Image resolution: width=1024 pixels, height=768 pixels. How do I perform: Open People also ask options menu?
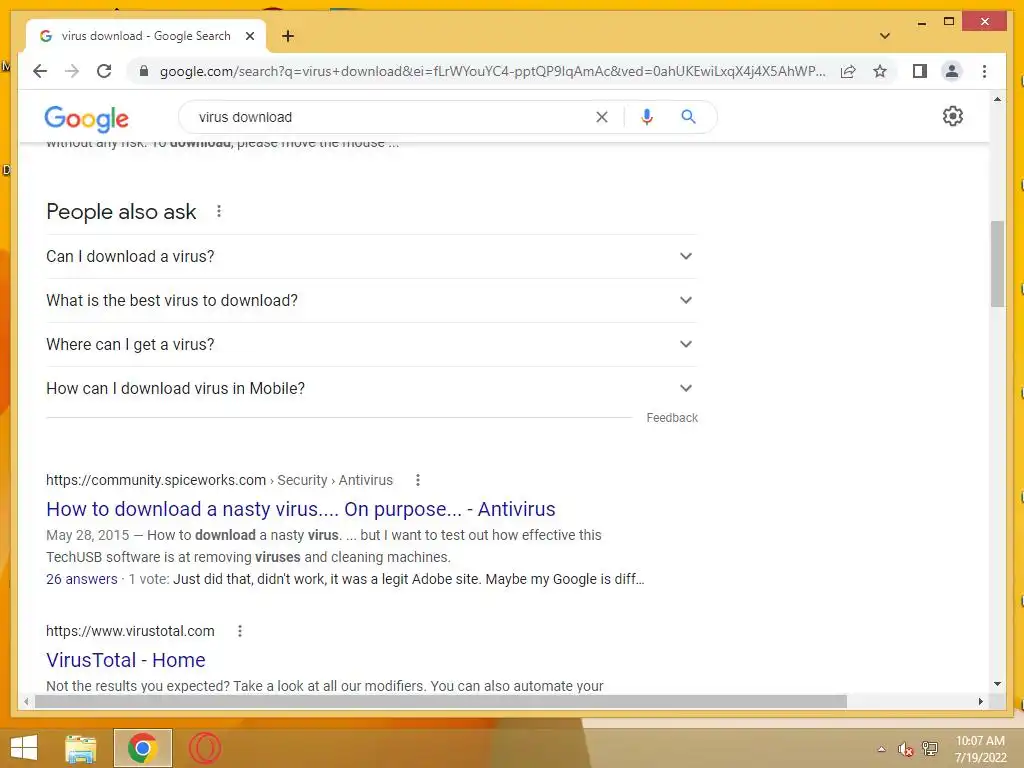pyautogui.click(x=219, y=211)
